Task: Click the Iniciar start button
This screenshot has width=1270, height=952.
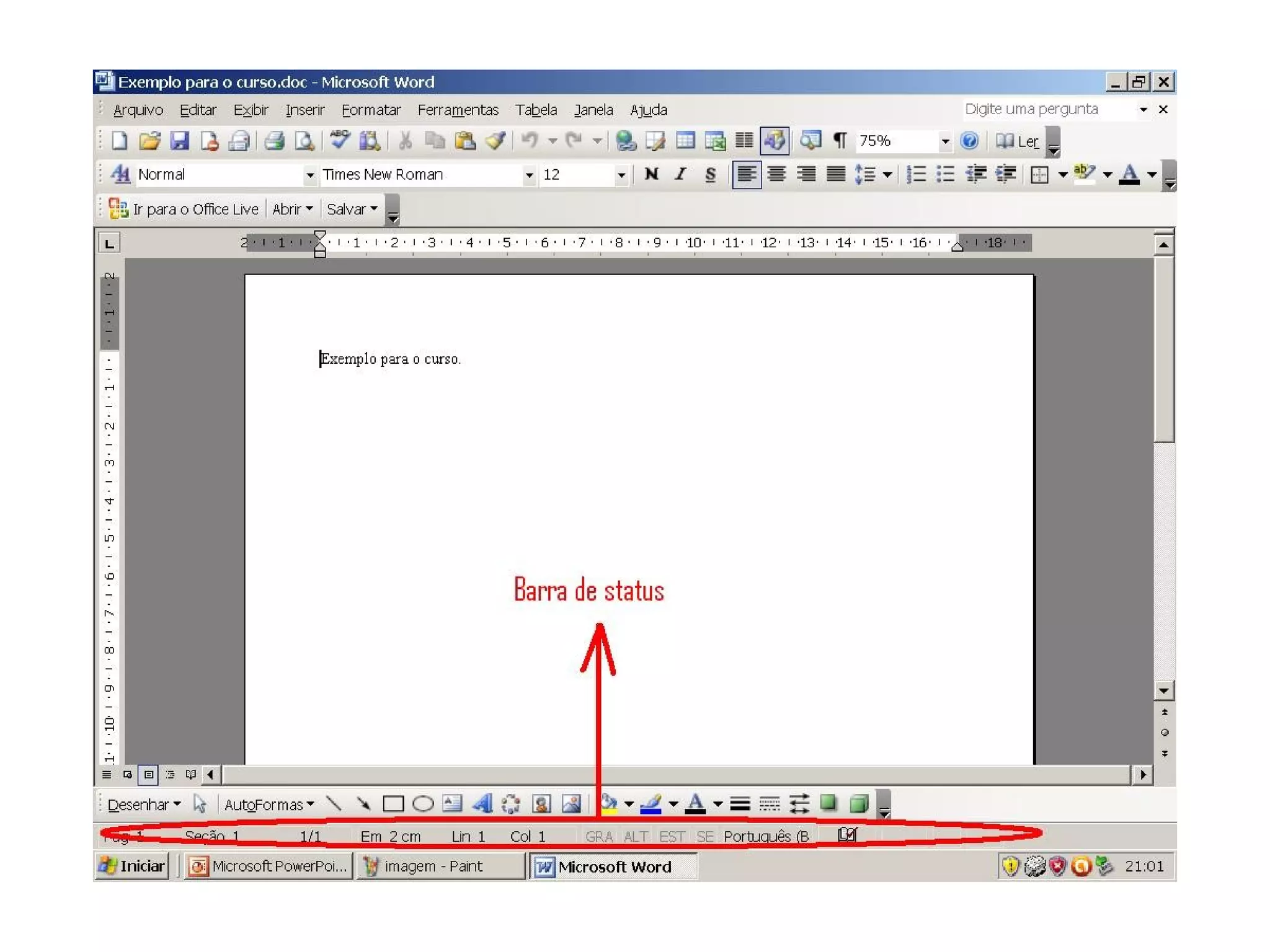Action: coord(133,866)
